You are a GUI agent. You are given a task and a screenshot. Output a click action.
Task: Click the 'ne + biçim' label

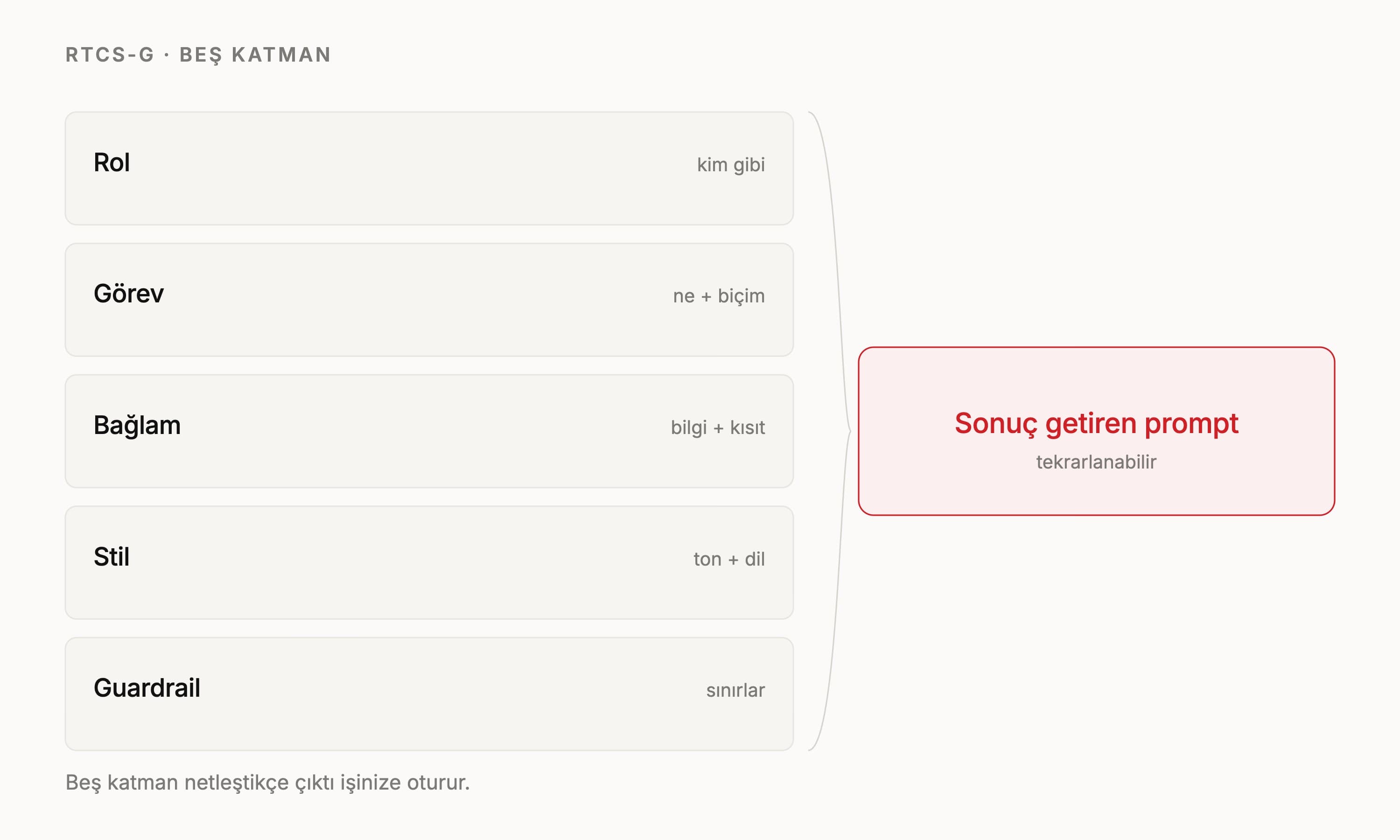(x=719, y=296)
